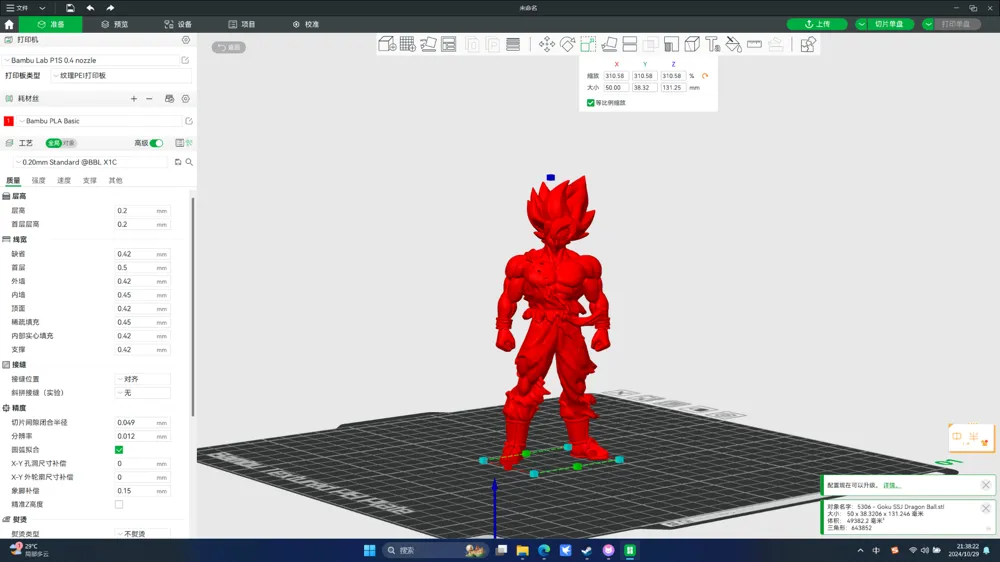Screen dimensions: 1000x562
Task: Open the Assembly view puzzle icon
Action: point(808,44)
